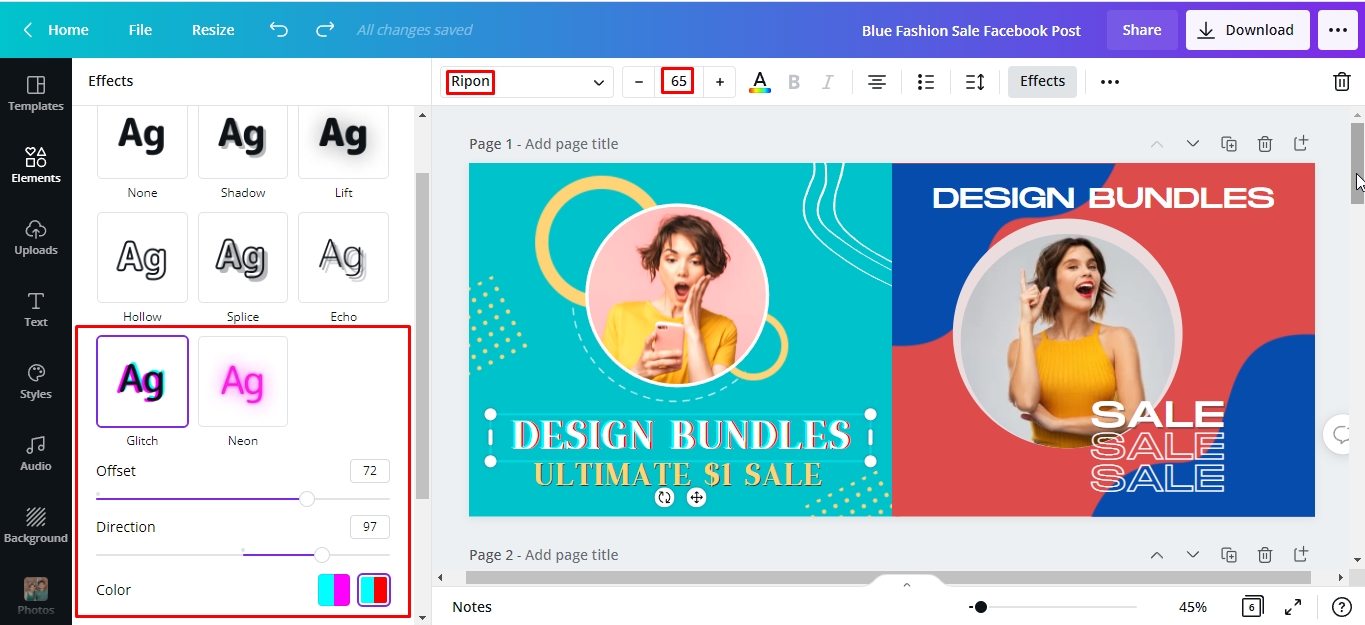
Task: Select the Lift text effect
Action: tap(343, 143)
